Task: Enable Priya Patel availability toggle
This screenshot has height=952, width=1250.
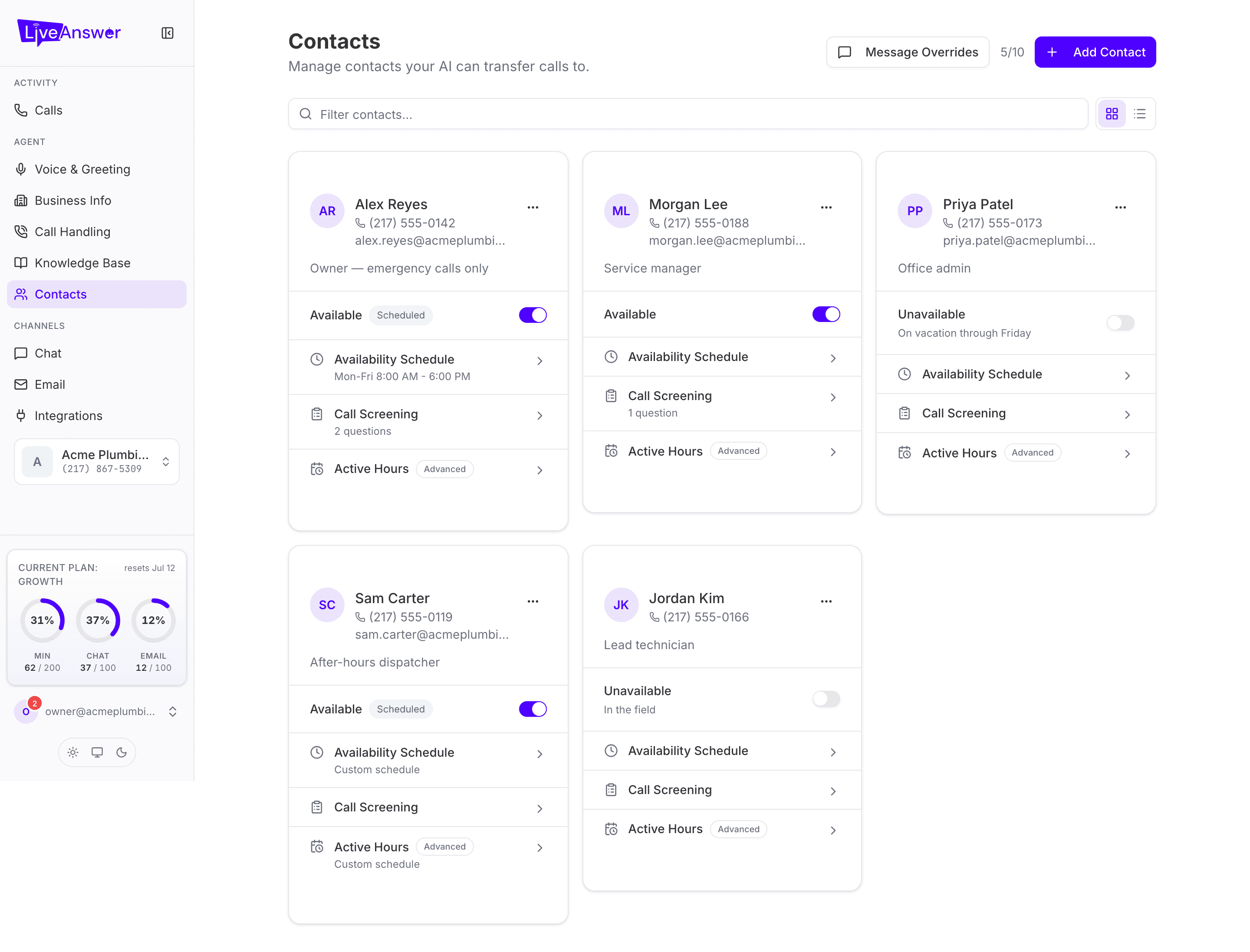Action: [1120, 322]
